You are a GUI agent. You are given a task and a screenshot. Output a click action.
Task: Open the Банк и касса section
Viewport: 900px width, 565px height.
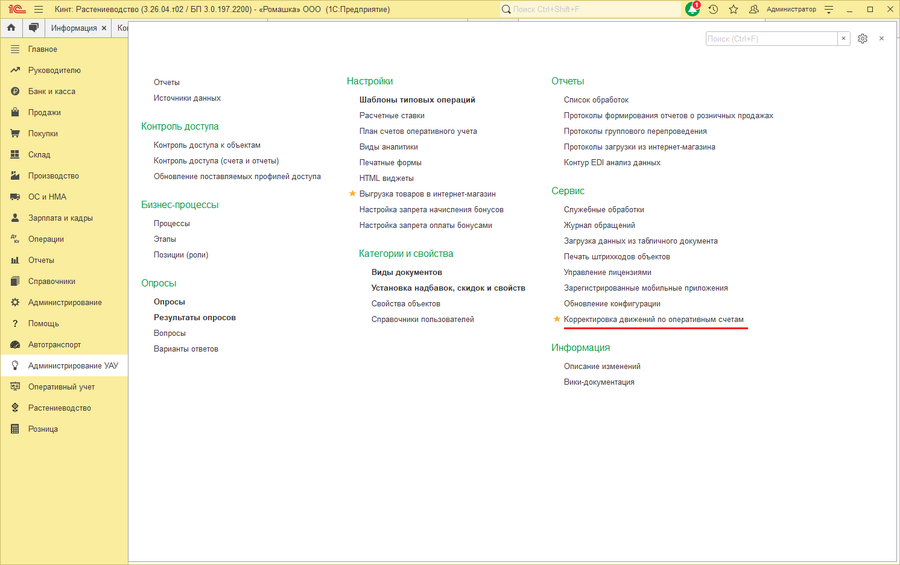coord(64,91)
